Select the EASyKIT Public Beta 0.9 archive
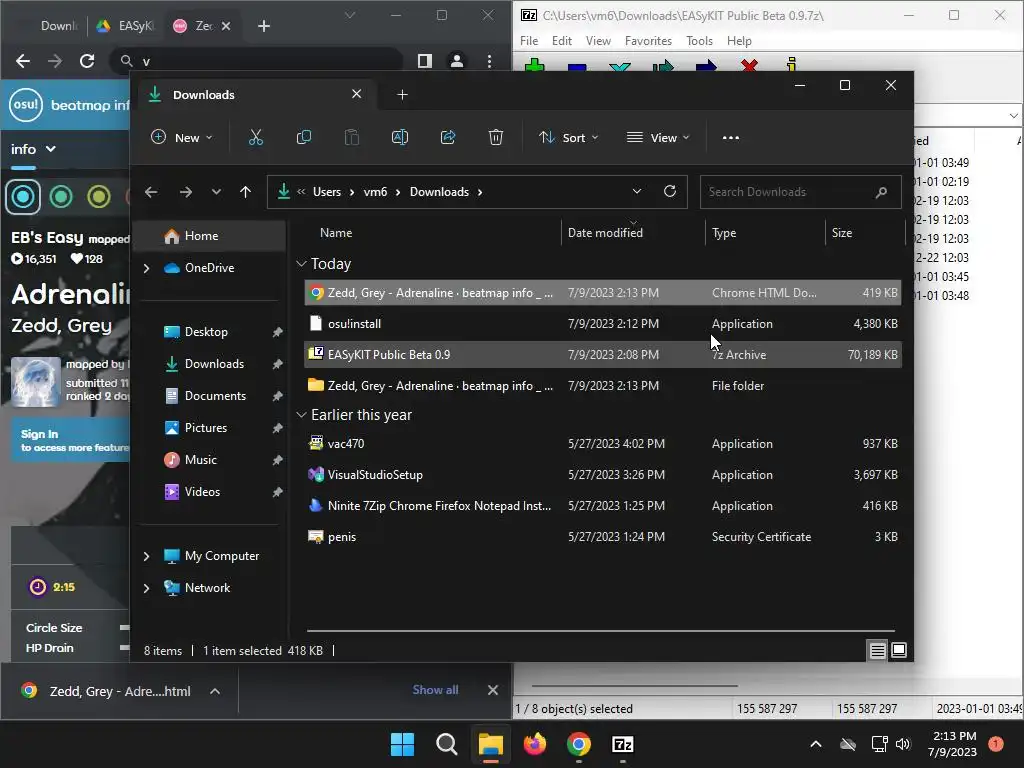 pos(603,355)
